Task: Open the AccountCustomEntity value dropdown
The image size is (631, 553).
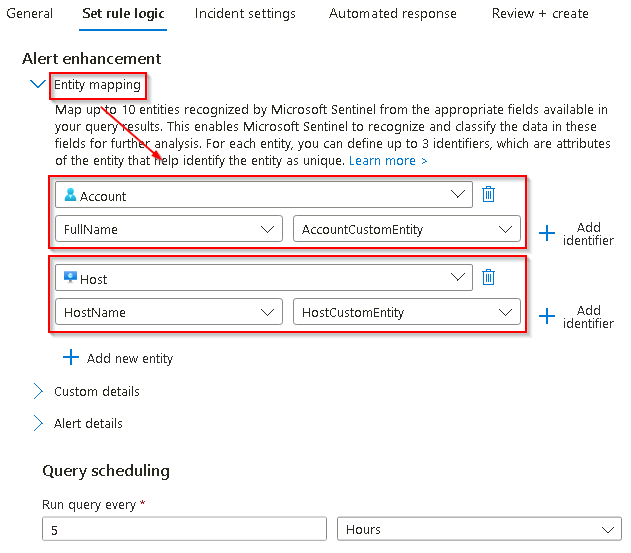Action: (x=407, y=229)
